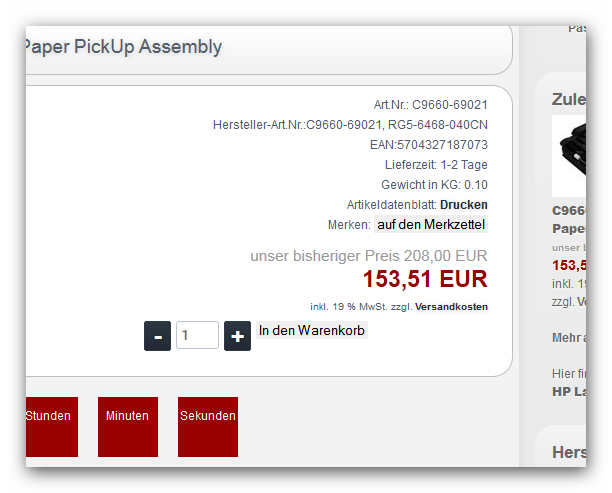The width and height of the screenshot is (612, 493).
Task: Click the large 153,51 EUR price
Action: pyautogui.click(x=424, y=279)
